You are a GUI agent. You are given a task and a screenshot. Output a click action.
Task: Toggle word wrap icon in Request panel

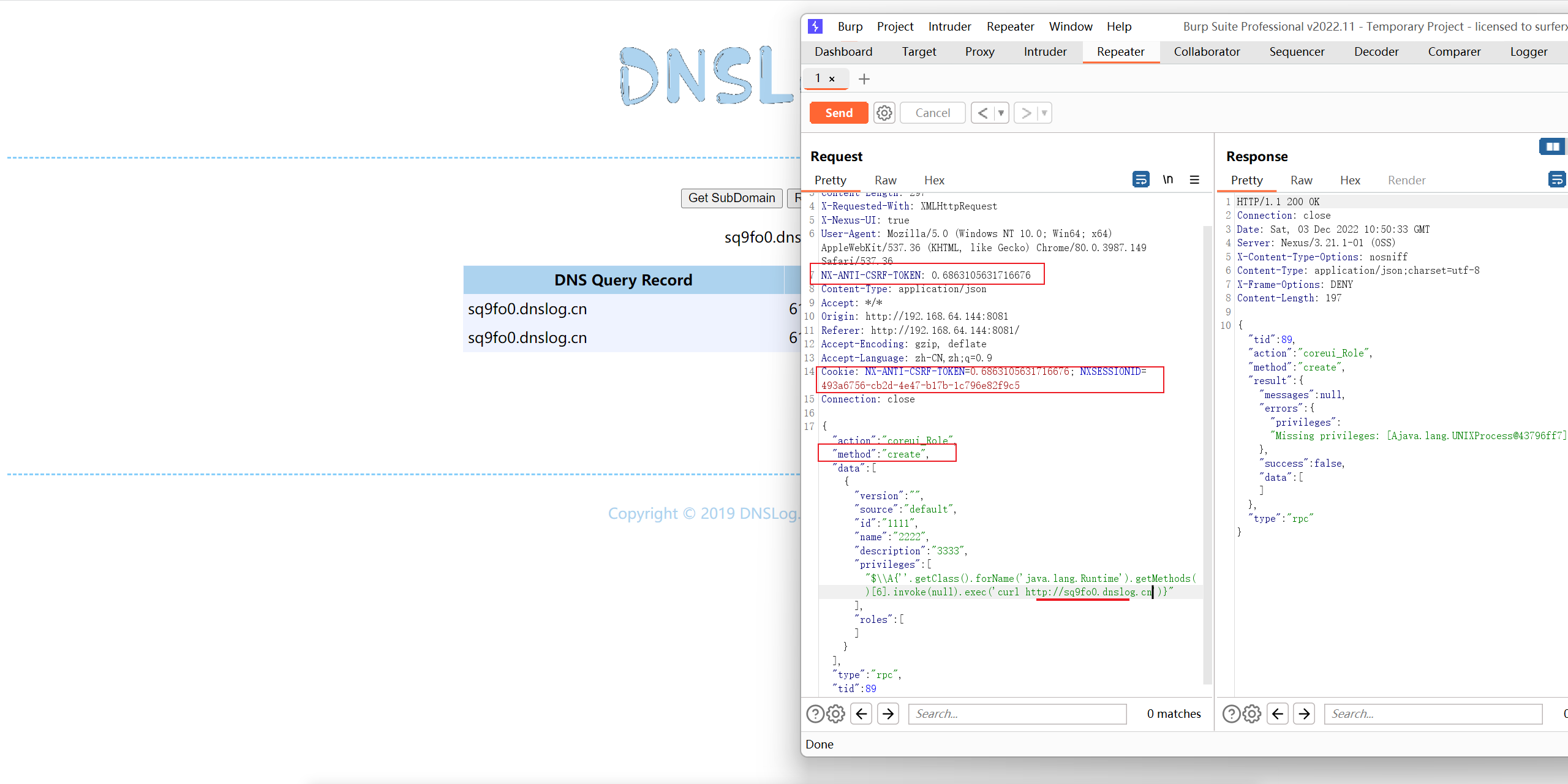pos(1140,179)
